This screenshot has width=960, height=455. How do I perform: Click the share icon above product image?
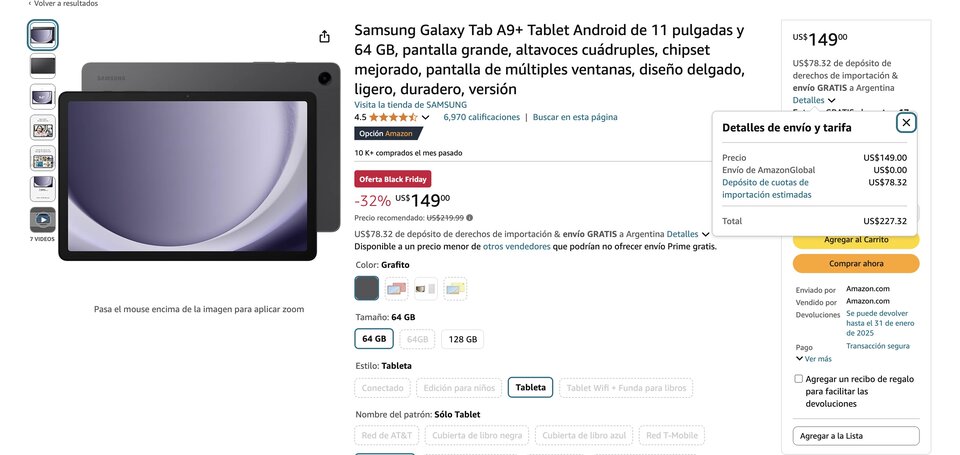click(x=324, y=37)
